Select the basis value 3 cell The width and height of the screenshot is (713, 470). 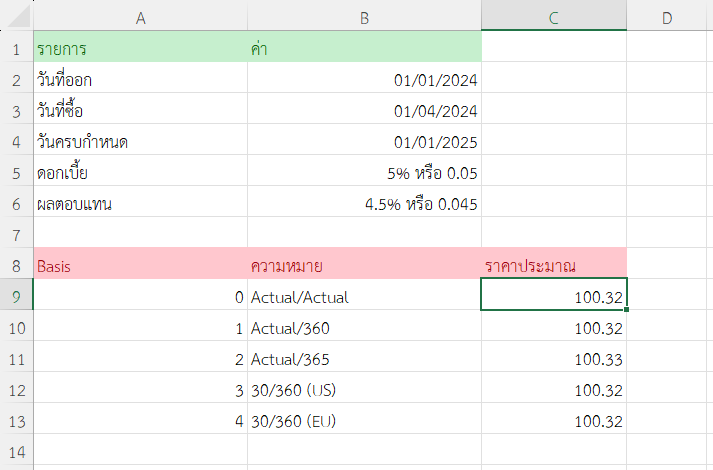click(x=141, y=387)
